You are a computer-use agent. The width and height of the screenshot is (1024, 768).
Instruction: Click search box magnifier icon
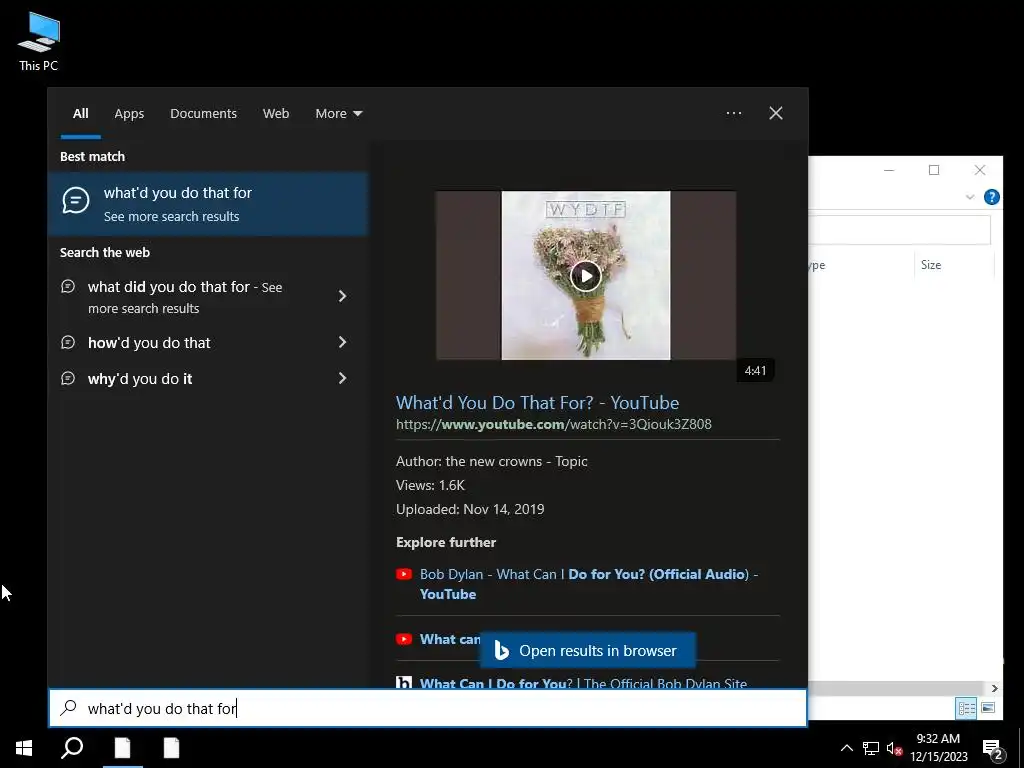(69, 708)
